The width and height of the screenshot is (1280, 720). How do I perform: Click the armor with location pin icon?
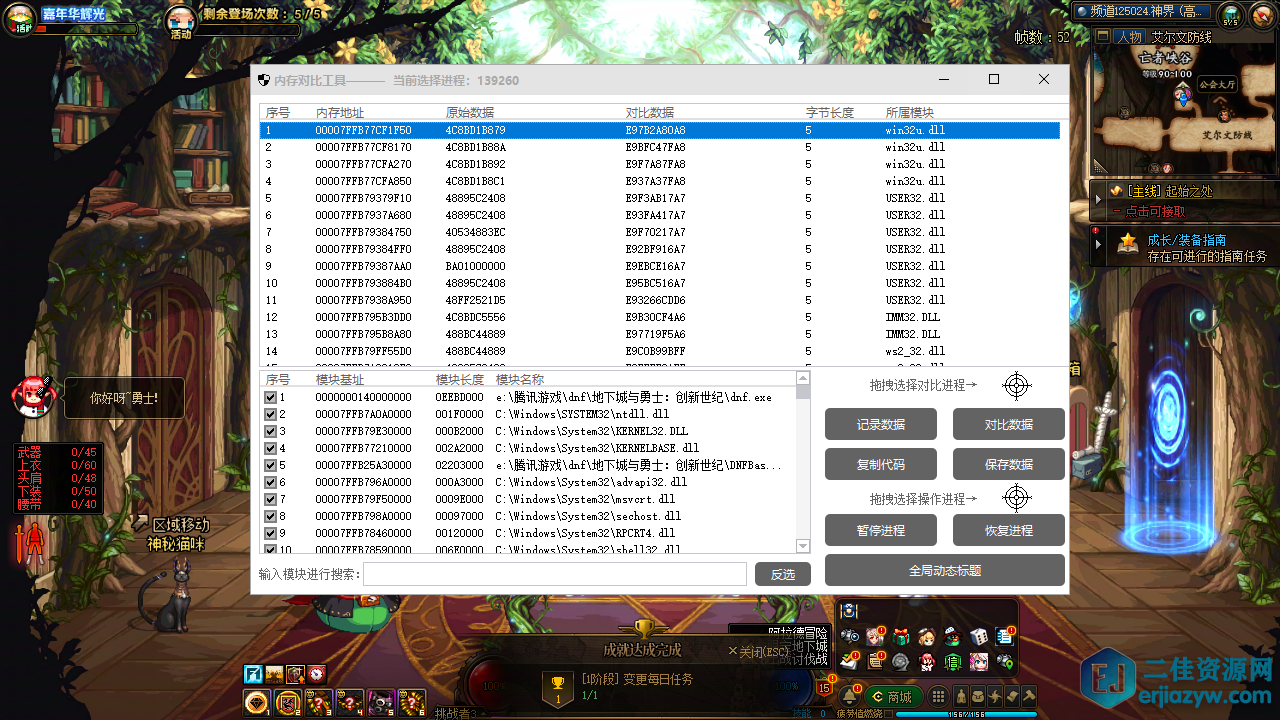click(1004, 661)
